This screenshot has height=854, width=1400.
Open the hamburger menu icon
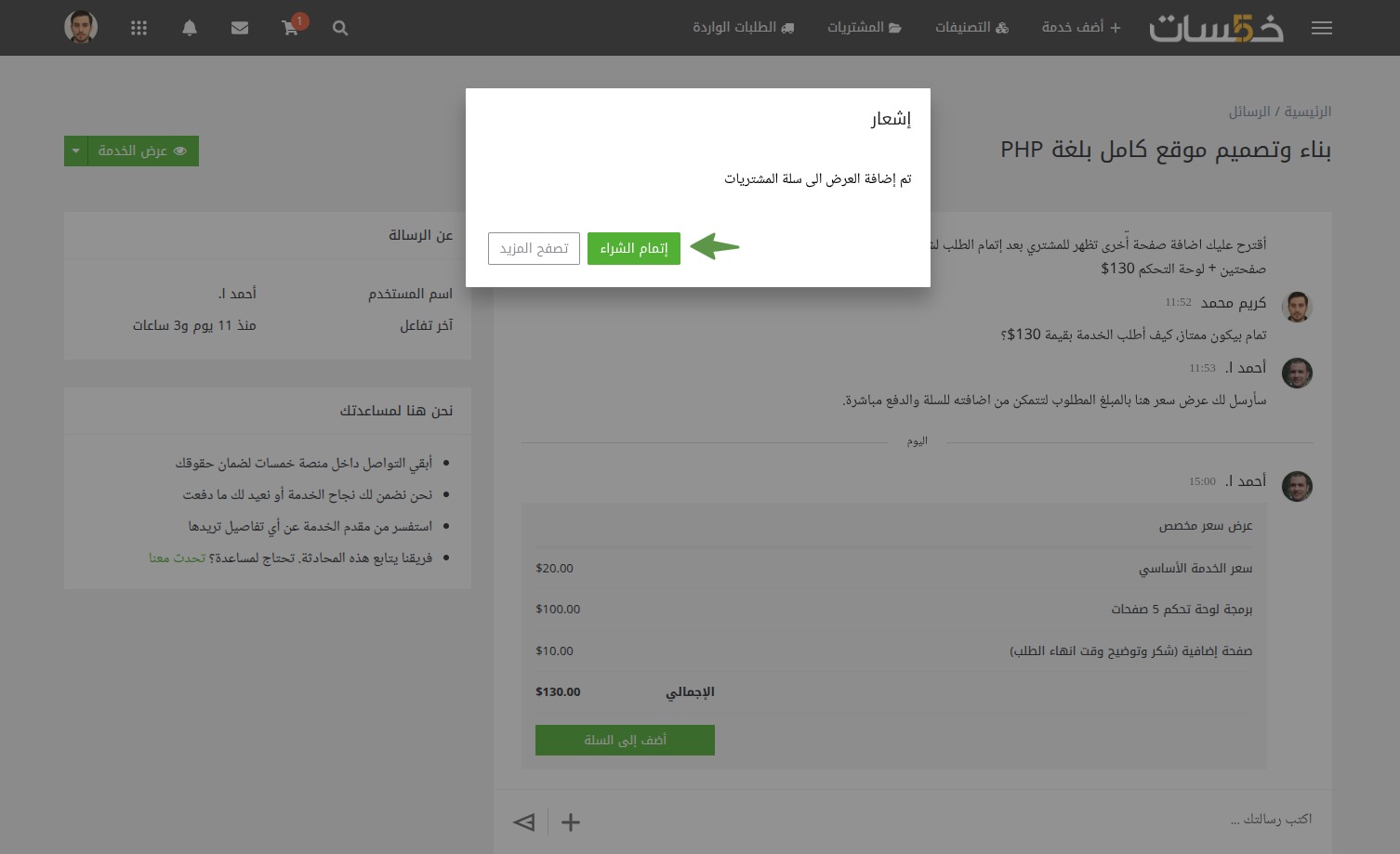point(1321,28)
